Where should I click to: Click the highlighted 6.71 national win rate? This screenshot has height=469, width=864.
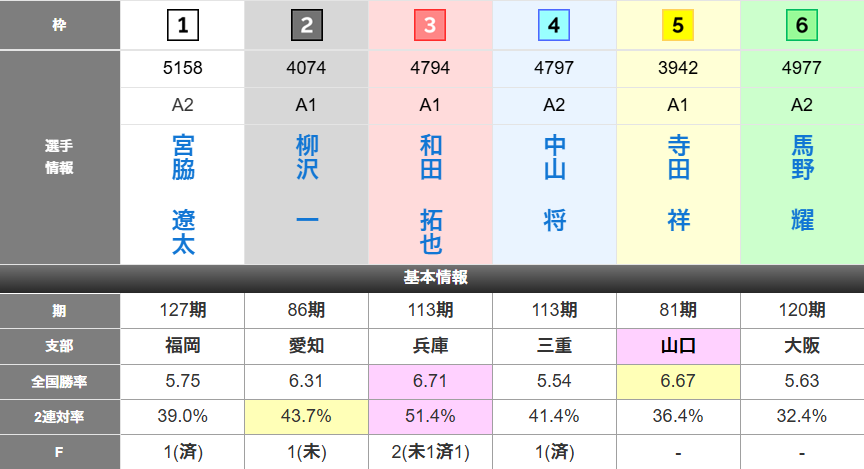click(431, 380)
